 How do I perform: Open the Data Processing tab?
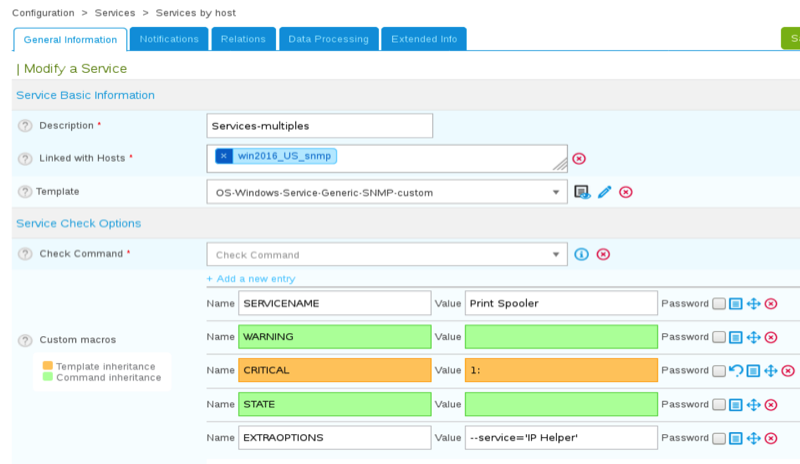(328, 39)
